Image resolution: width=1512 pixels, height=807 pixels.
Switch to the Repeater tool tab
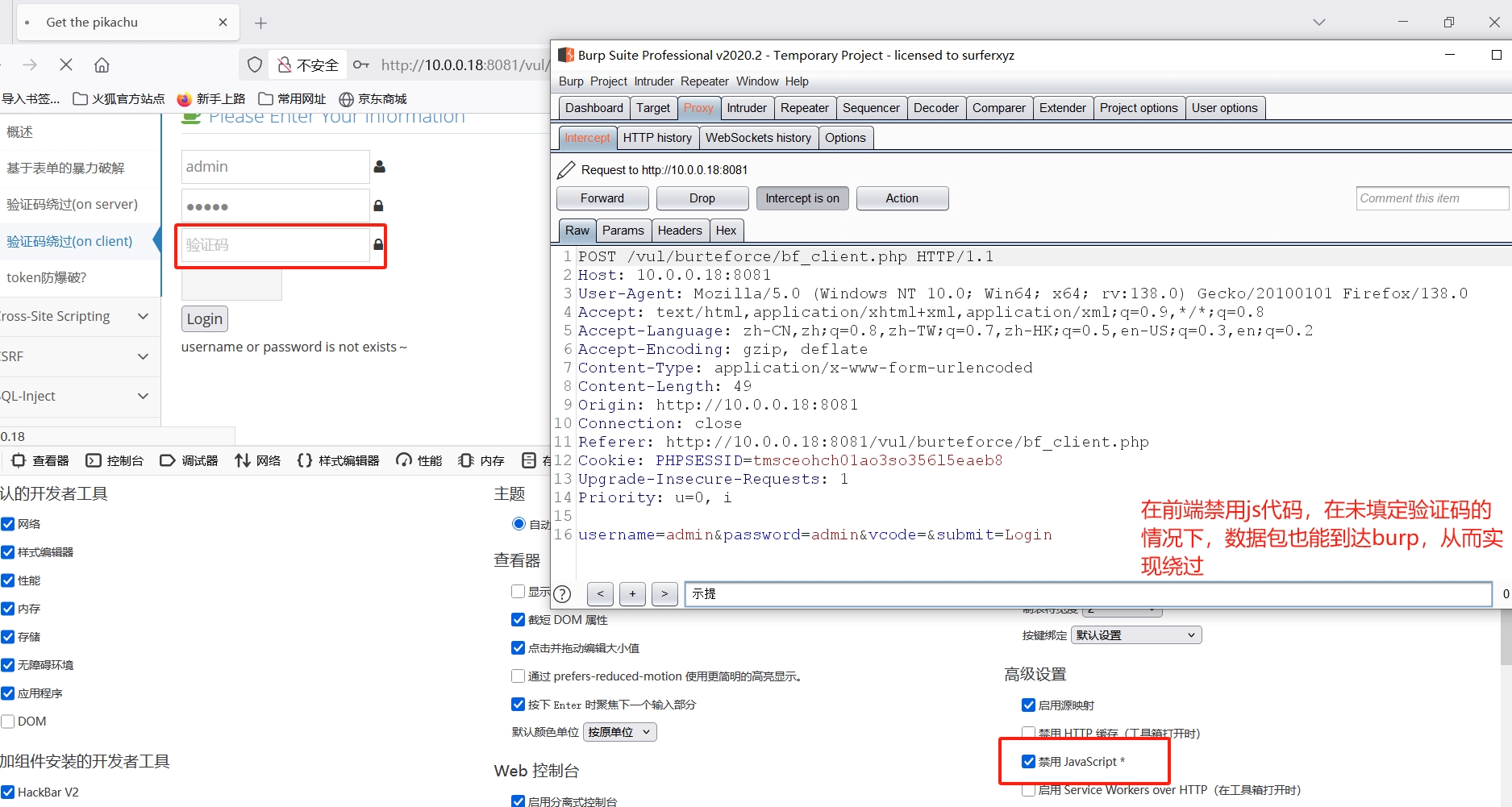(x=804, y=108)
